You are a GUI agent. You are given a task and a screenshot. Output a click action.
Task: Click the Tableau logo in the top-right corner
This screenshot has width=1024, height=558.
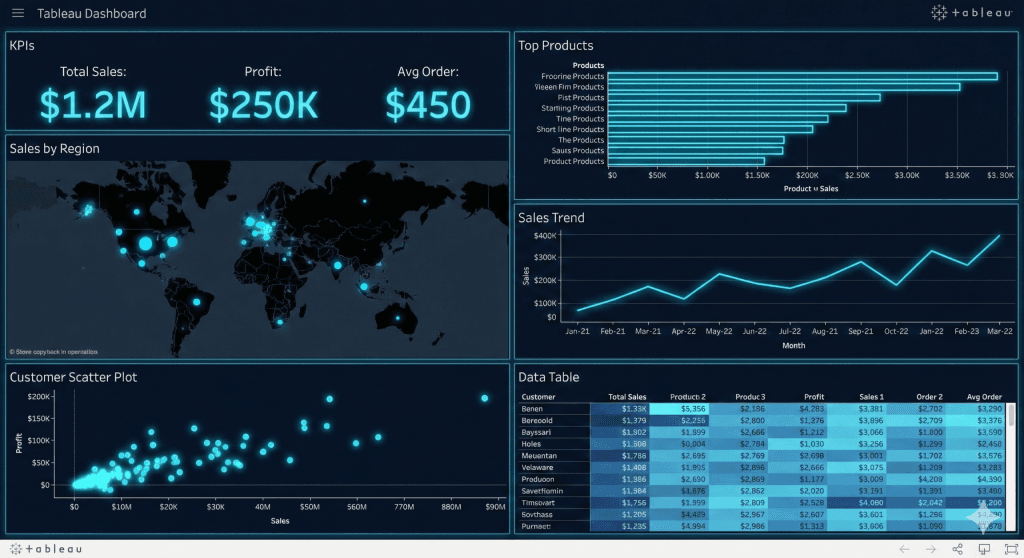(x=972, y=13)
